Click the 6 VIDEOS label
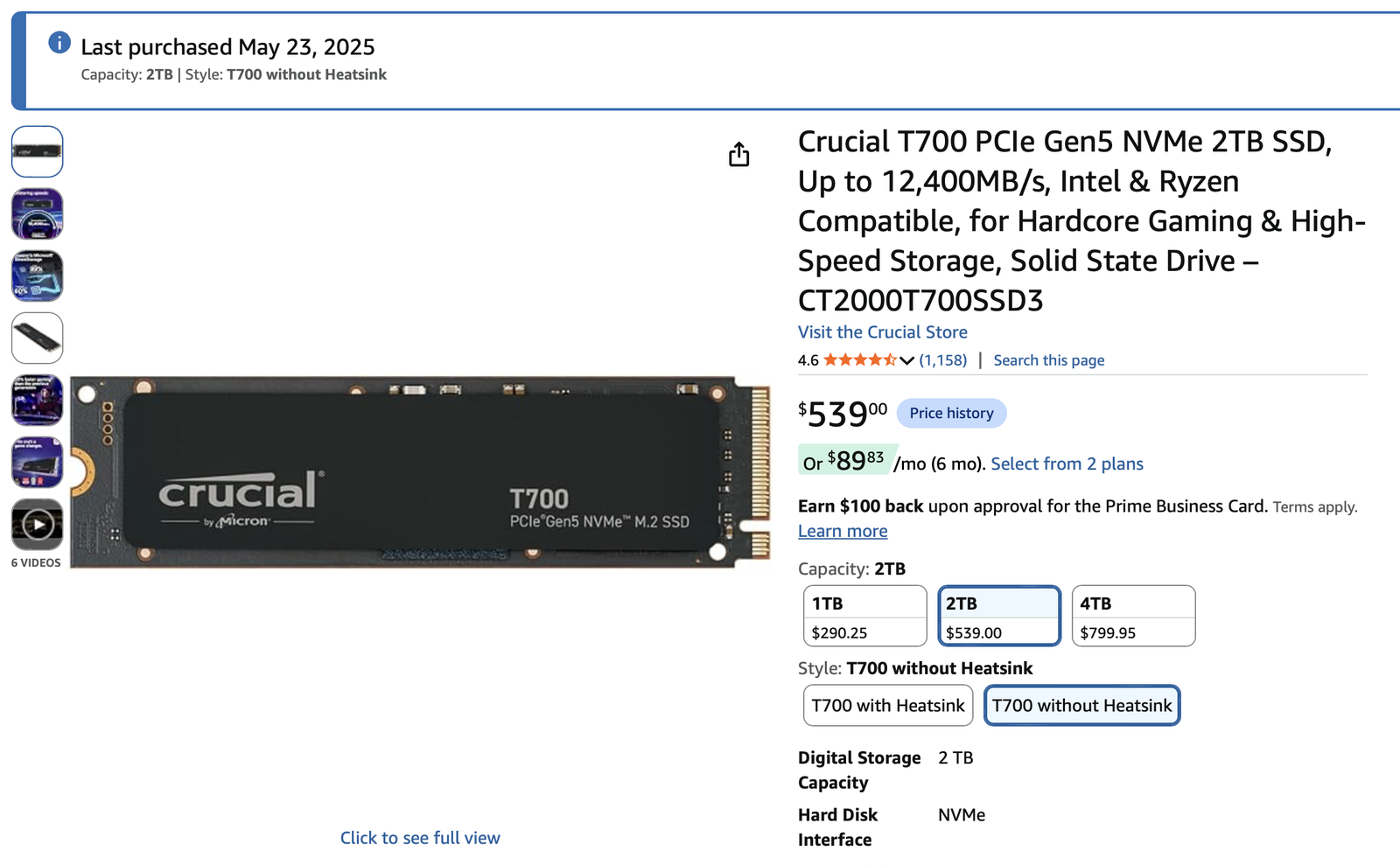 36,562
